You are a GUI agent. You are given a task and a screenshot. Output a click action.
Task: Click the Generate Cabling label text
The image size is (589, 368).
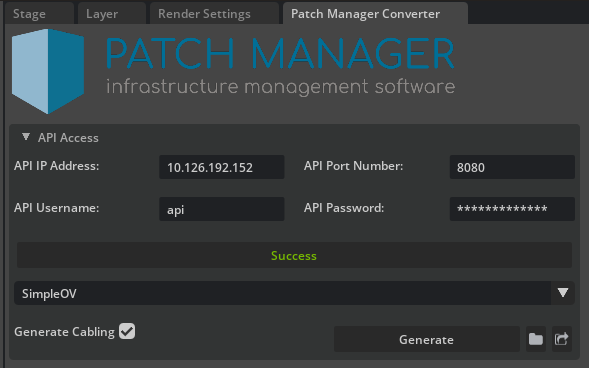[x=64, y=332]
